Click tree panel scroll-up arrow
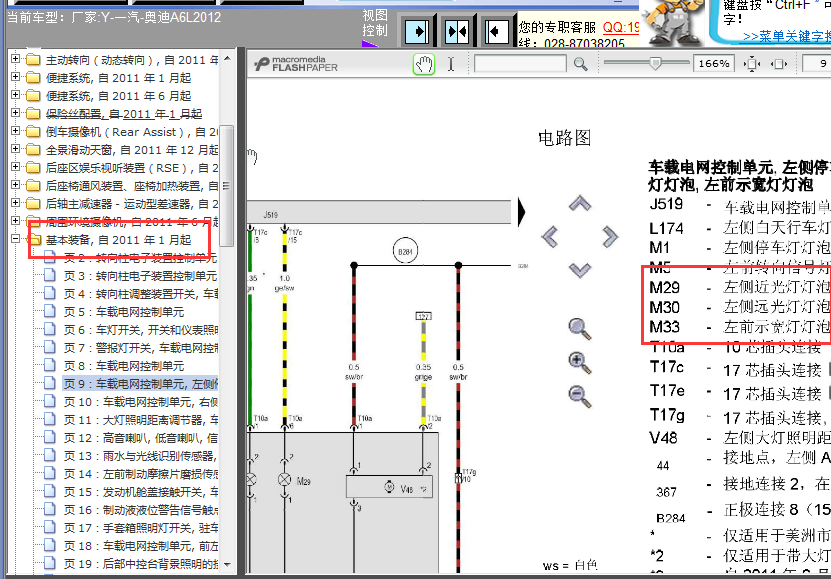This screenshot has height=579, width=831. (x=227, y=58)
